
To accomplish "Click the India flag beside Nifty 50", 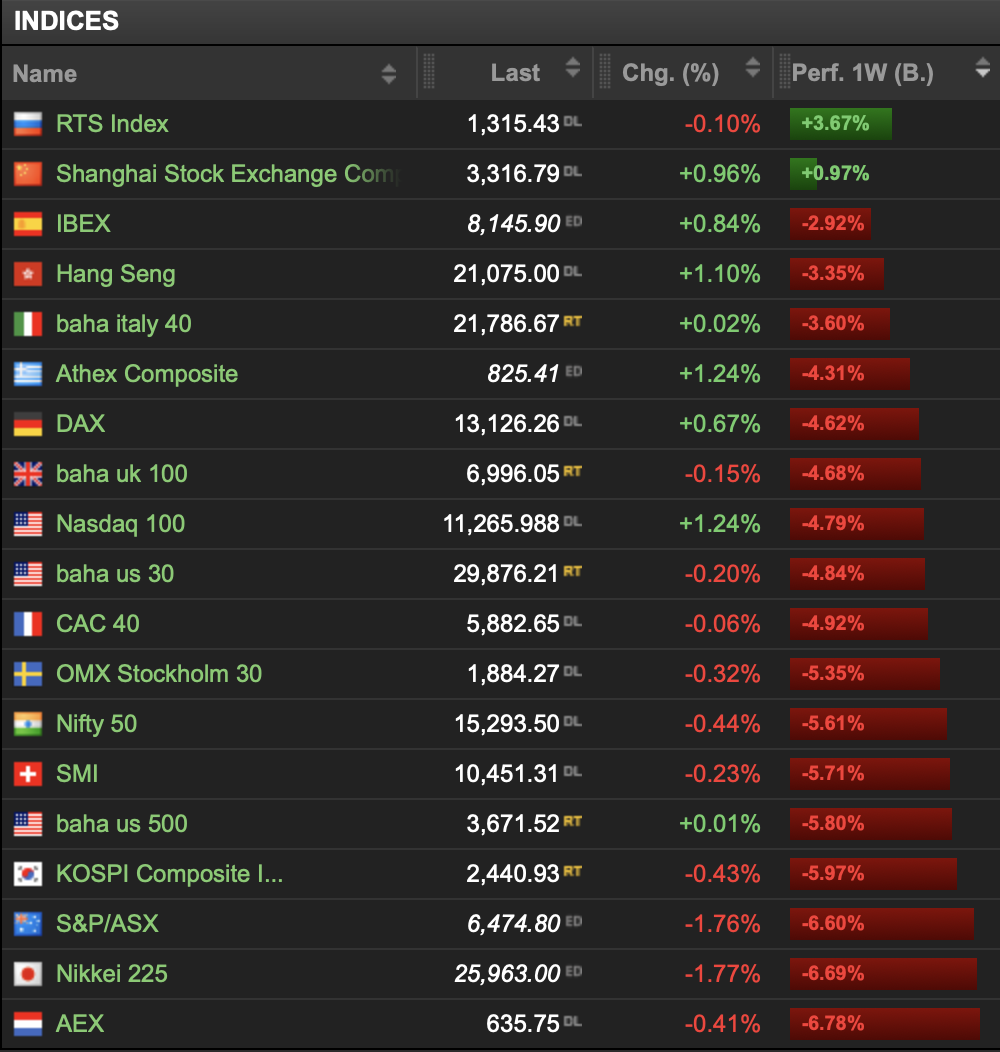I will [28, 724].
